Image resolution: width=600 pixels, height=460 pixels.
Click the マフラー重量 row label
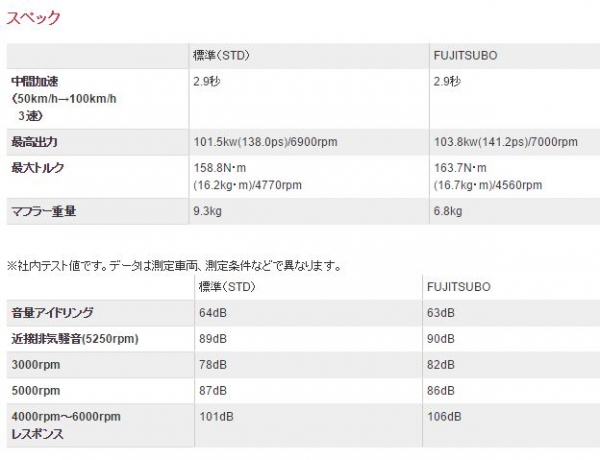[x=44, y=211]
